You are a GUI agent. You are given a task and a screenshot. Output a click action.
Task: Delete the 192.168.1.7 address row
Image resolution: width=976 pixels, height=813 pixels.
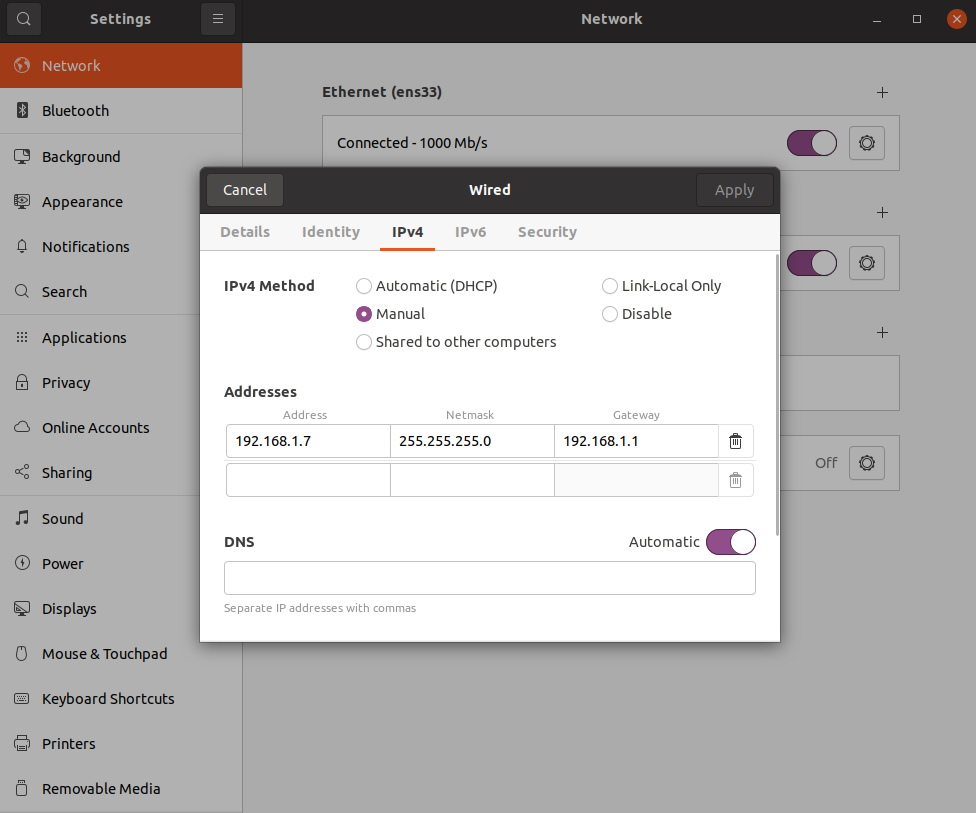pos(736,441)
